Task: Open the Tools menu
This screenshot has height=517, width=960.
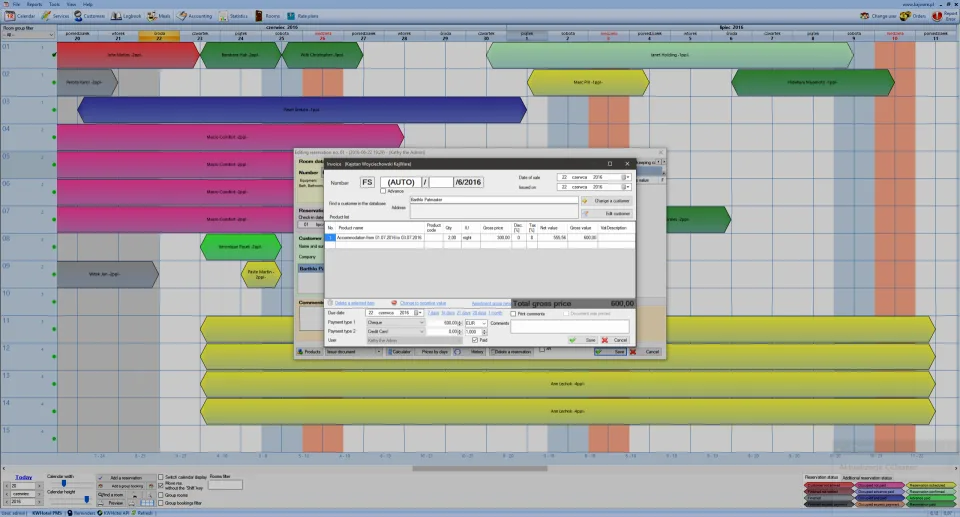Action: tap(54, 4)
